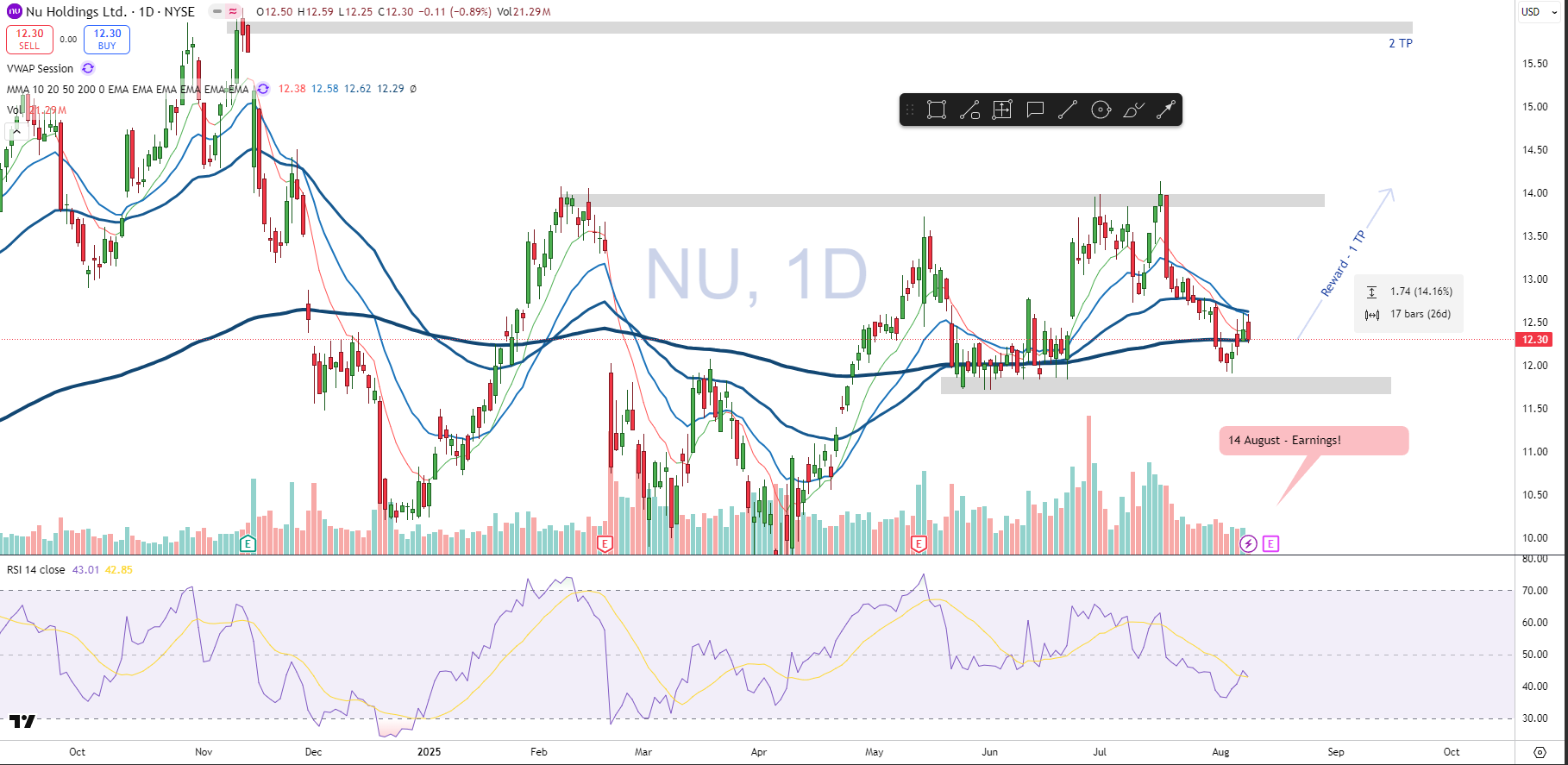Click the 2025 label on the time axis

pyautogui.click(x=429, y=752)
